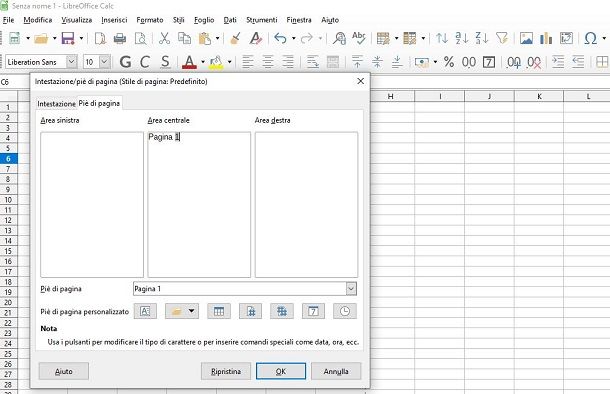Click into the Area centrale text box
This screenshot has width=610, height=394.
(x=199, y=205)
